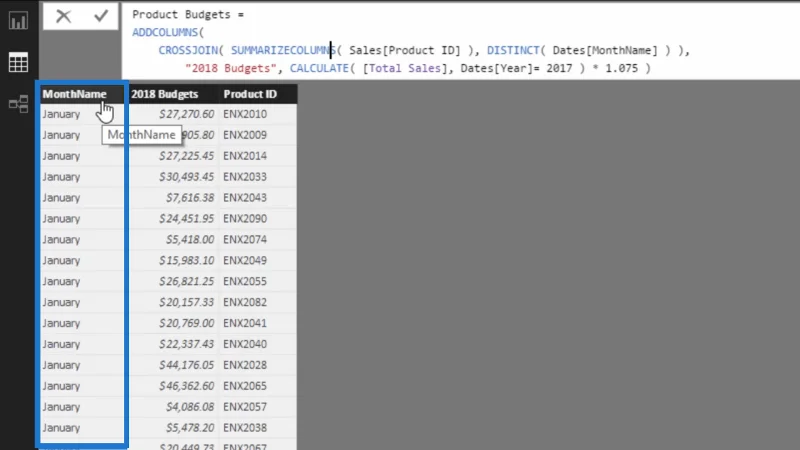Select budget value $5,478.20
800x450 pixels.
pos(190,428)
